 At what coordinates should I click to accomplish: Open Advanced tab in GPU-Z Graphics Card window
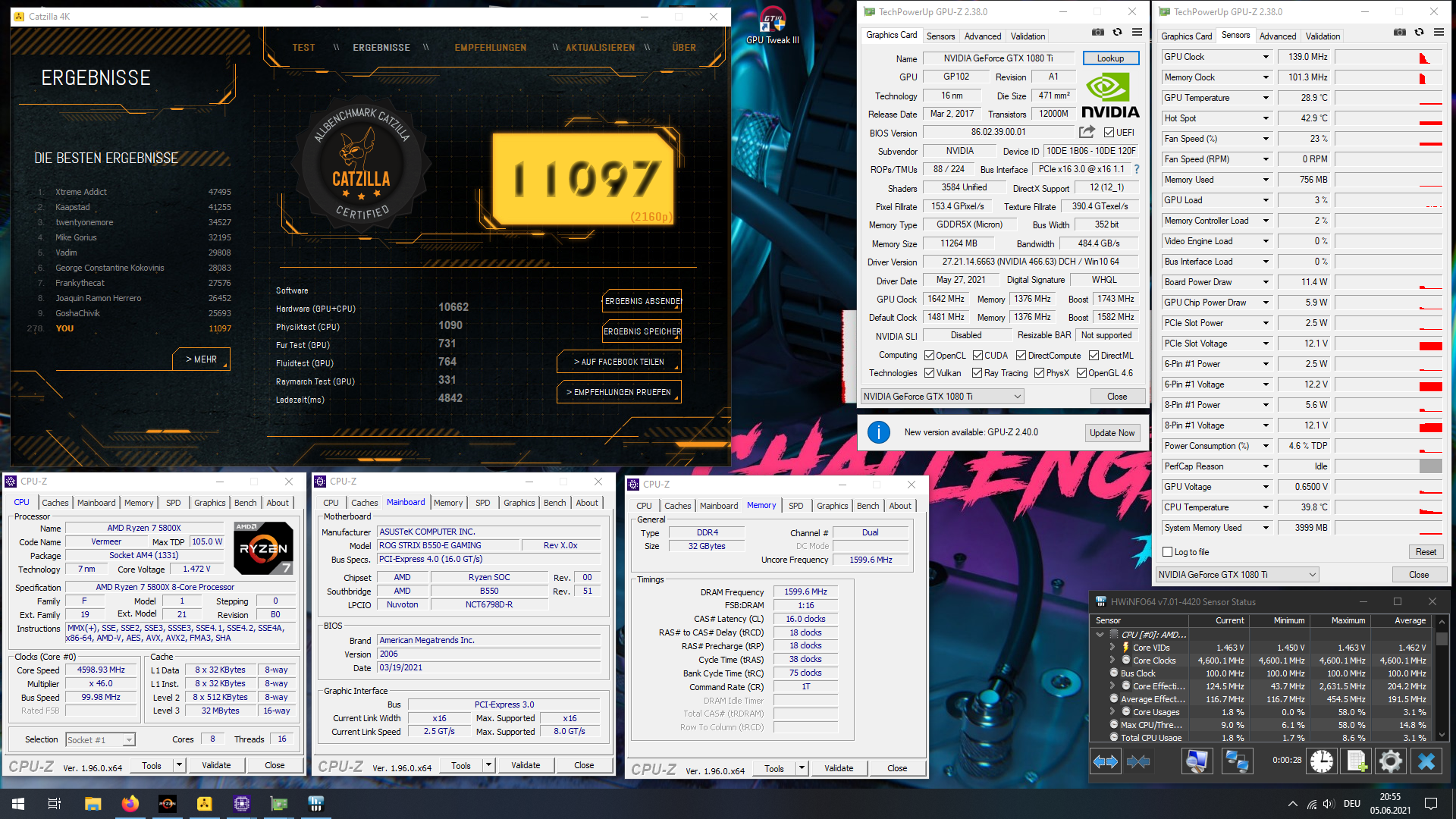983,36
